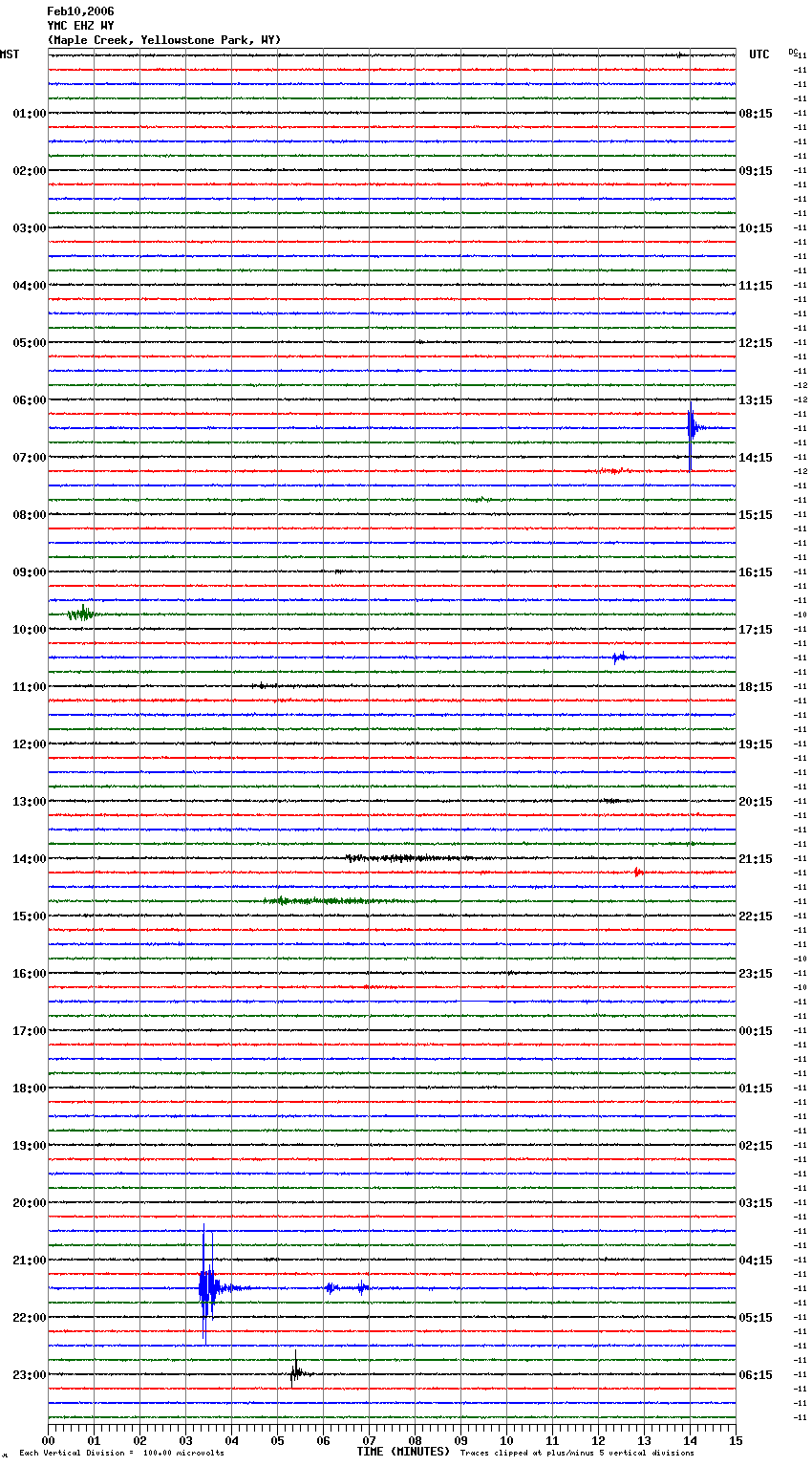Screen dimensions: 812x1466
Task: Select the 16:00 MST row label
Action: pyautogui.click(x=30, y=974)
